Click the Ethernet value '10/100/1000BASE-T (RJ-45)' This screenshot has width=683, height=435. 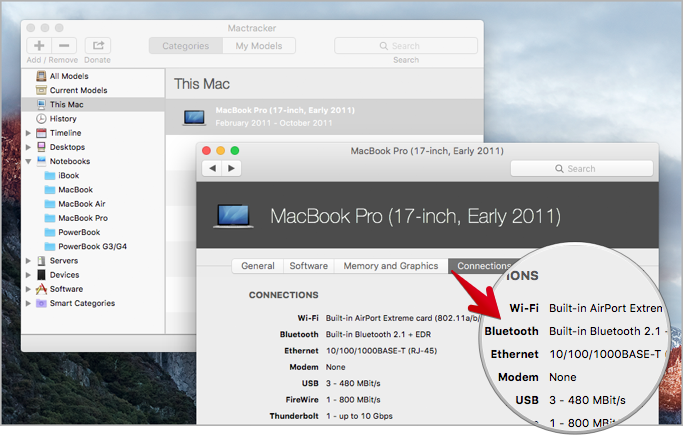click(381, 351)
